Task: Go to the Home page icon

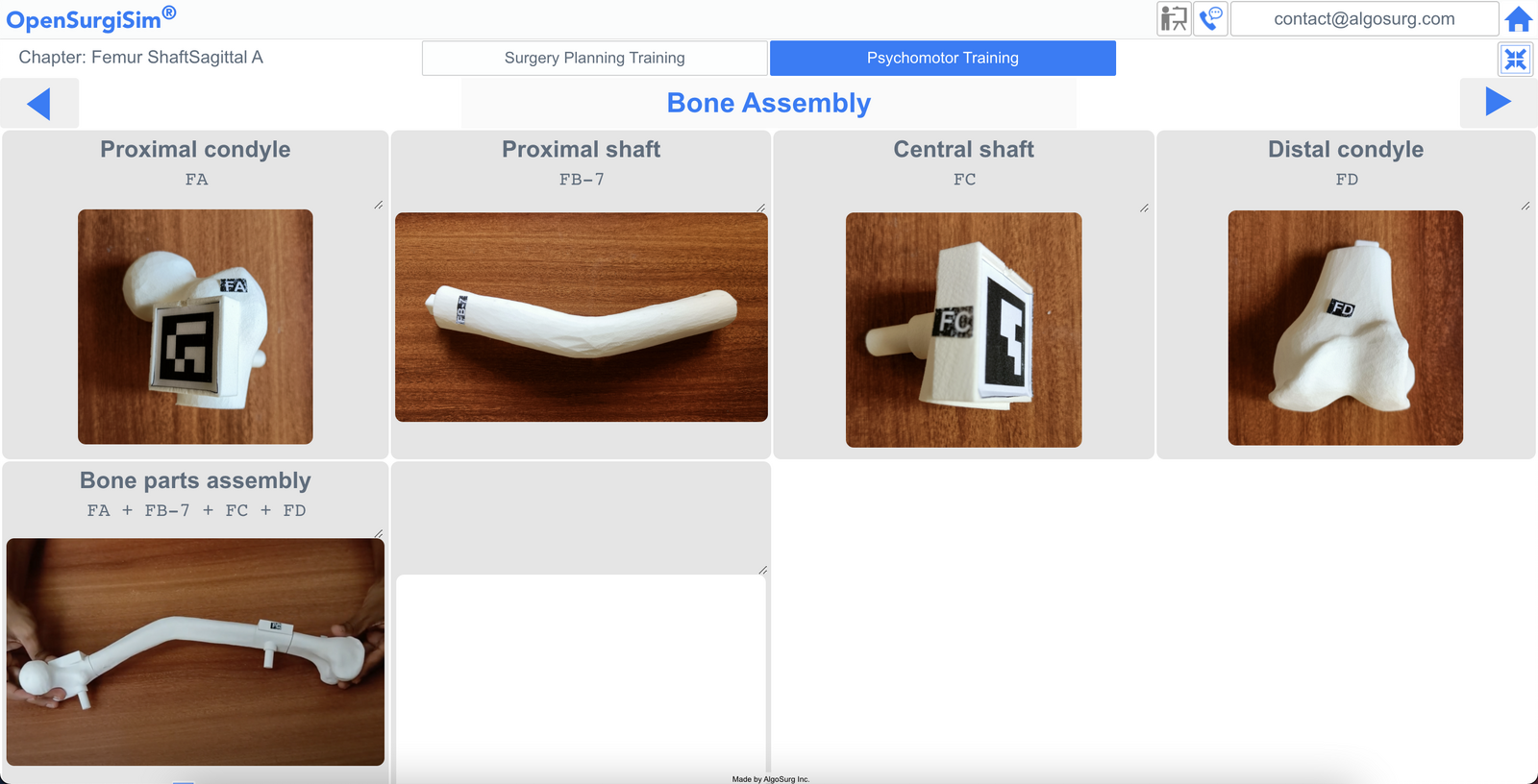Action: (1519, 19)
